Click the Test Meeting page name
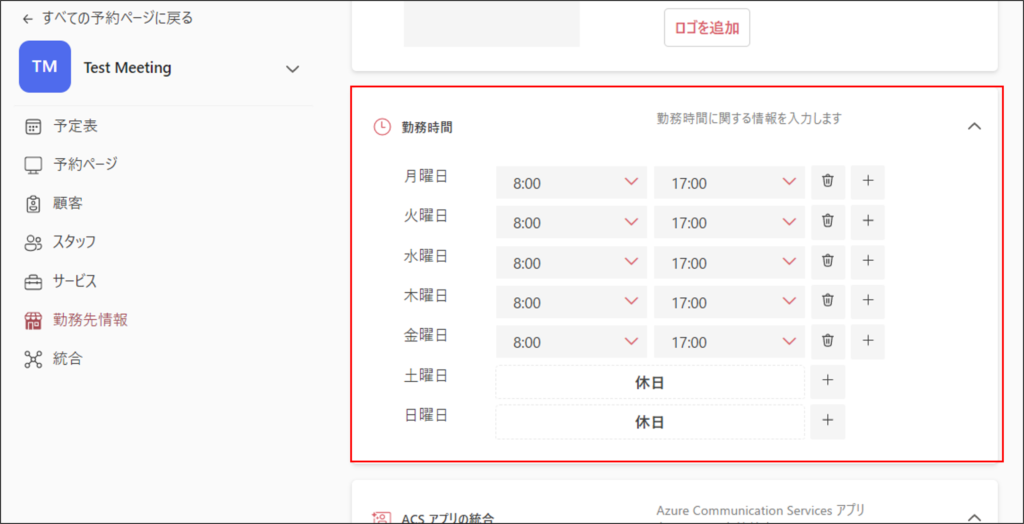The image size is (1024, 524). point(127,67)
